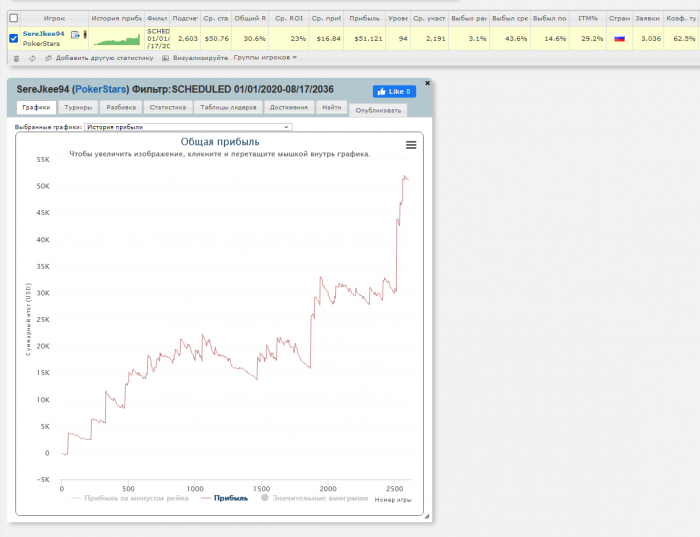Viewport: 700px width, 537px height.
Task: Click the popup resize handle corner
Action: 427,516
